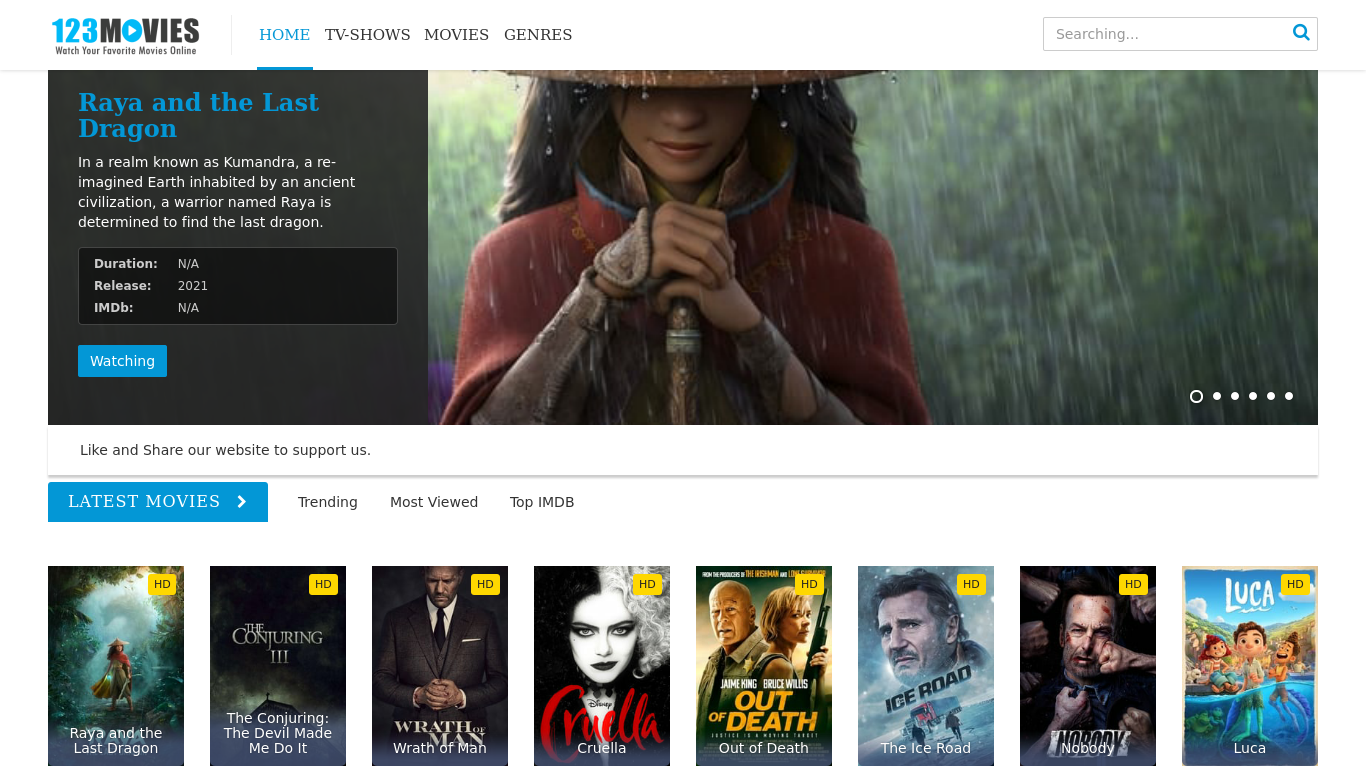The height and width of the screenshot is (768, 1366).
Task: Select the last carousel indicator dot
Action: [1288, 396]
